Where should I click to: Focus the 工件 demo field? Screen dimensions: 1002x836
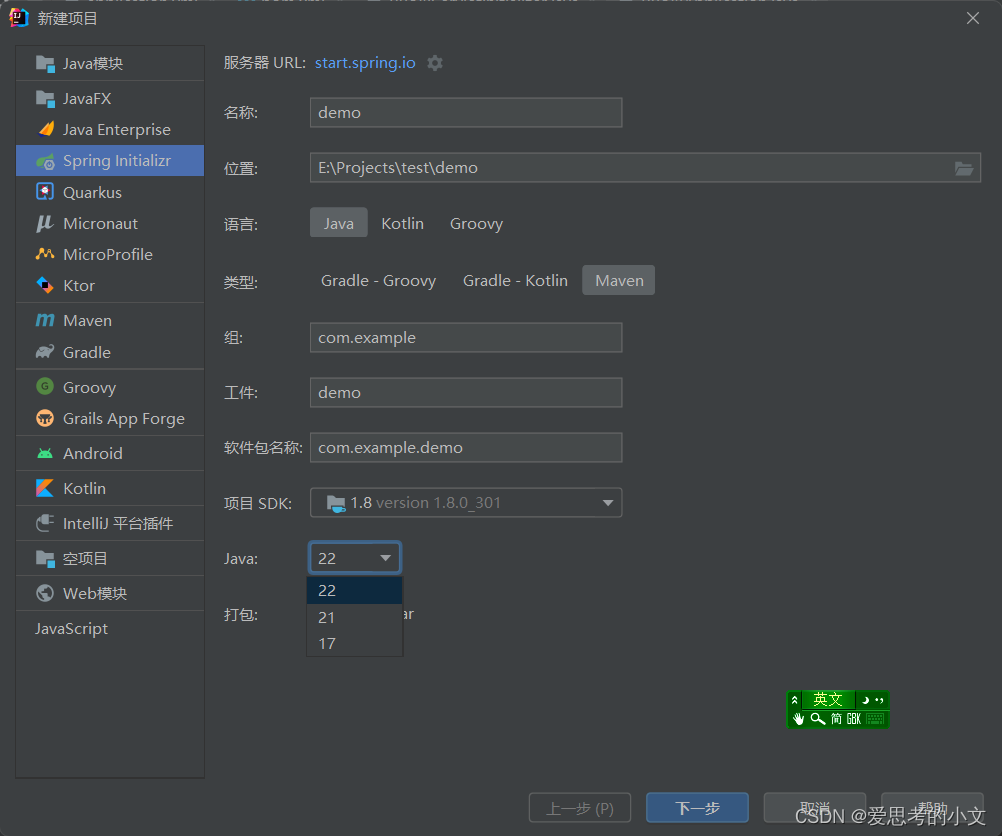466,392
